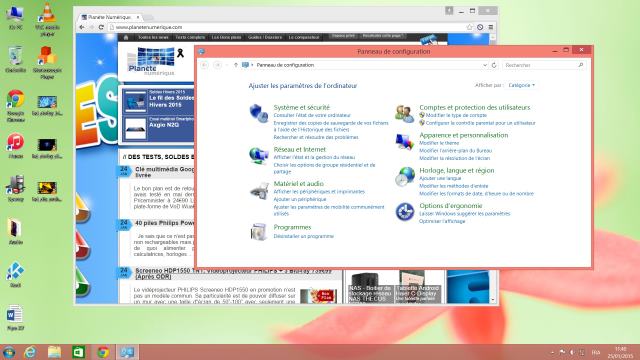Open the Windows Start button
This screenshot has width=640, height=360.
[x=9, y=352]
